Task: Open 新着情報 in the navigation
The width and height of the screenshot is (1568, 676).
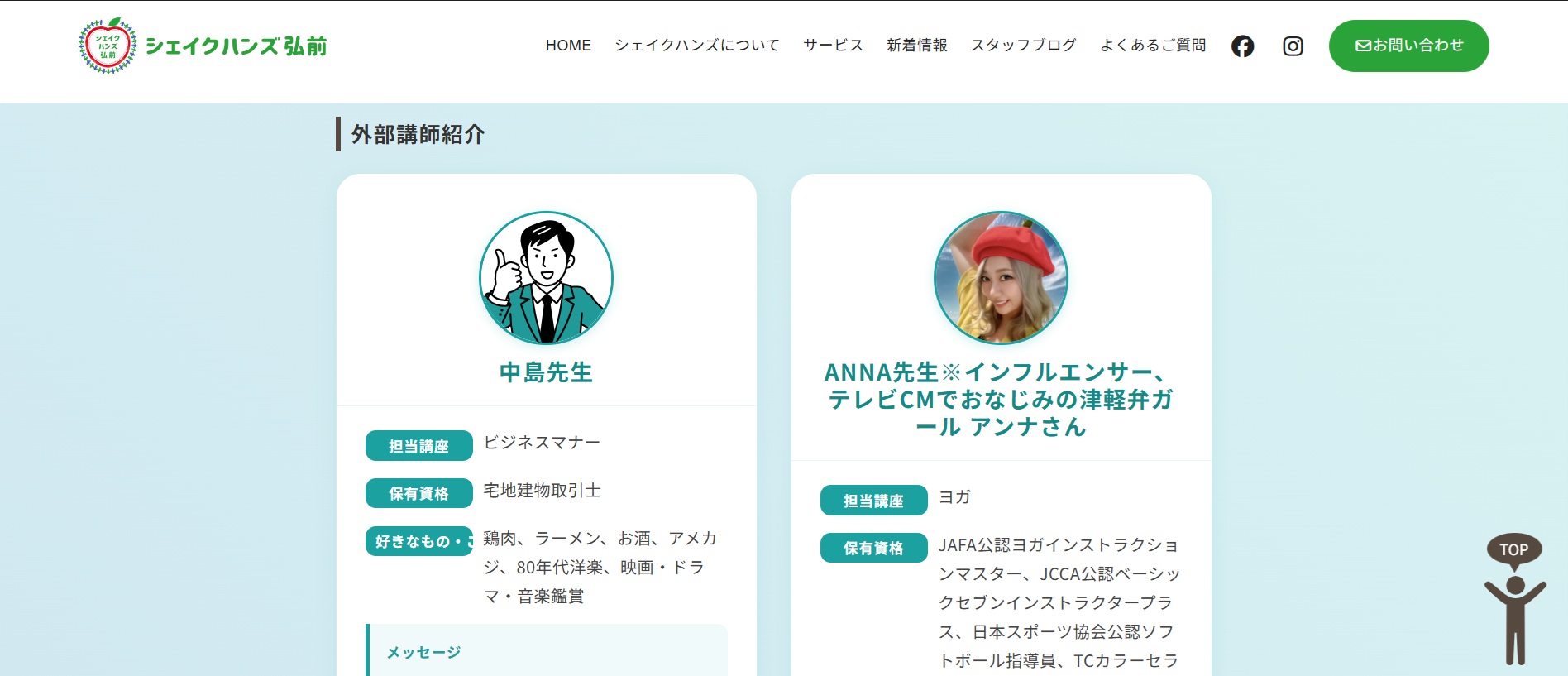Action: pos(916,46)
